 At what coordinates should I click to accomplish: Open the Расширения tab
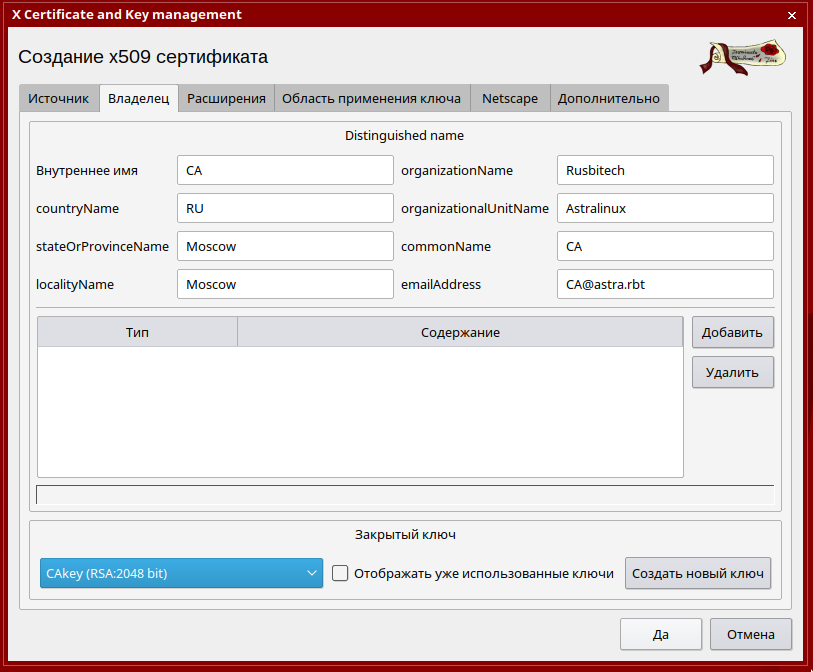point(226,98)
